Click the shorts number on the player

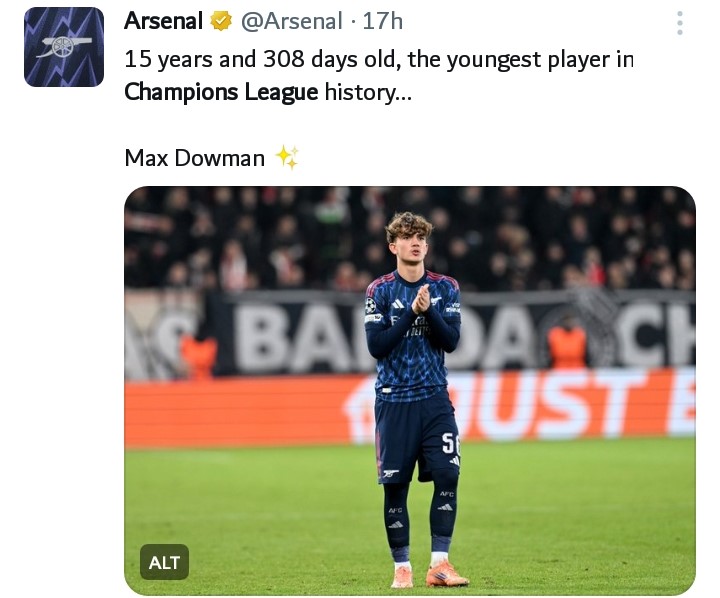click(449, 441)
